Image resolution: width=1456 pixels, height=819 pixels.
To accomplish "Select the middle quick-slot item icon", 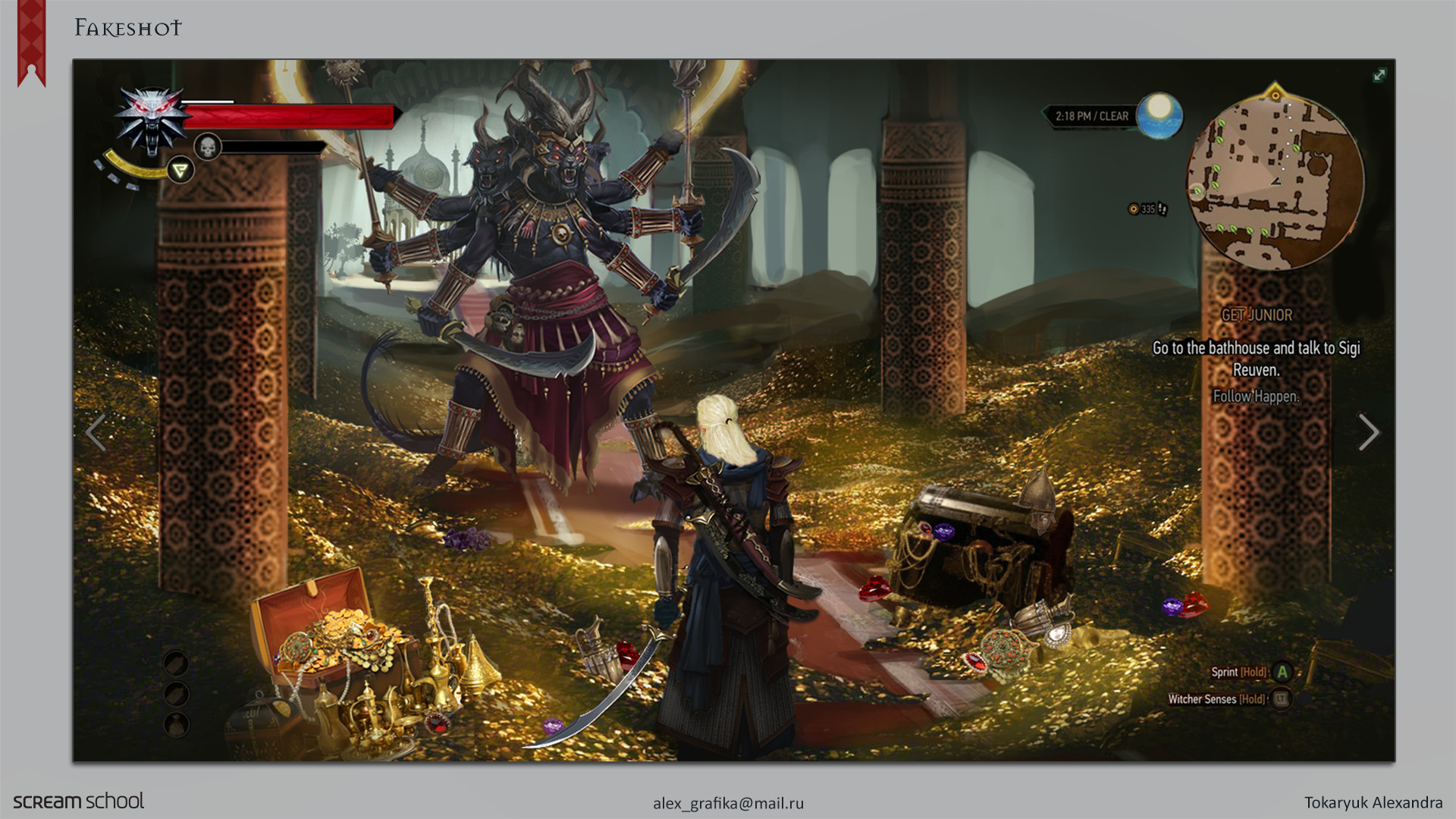I will (176, 694).
